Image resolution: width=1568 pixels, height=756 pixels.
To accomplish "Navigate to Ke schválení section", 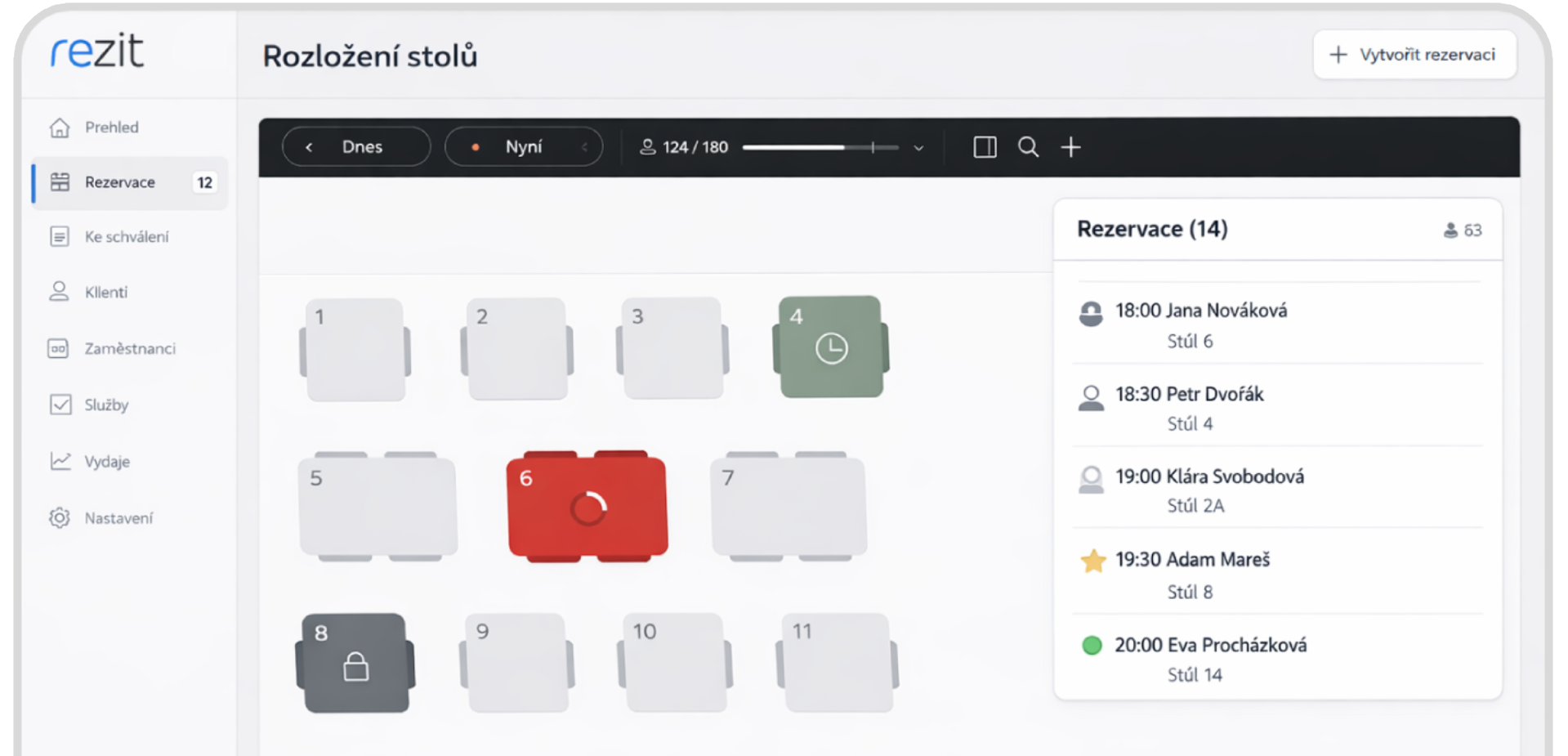I will pyautogui.click(x=126, y=237).
